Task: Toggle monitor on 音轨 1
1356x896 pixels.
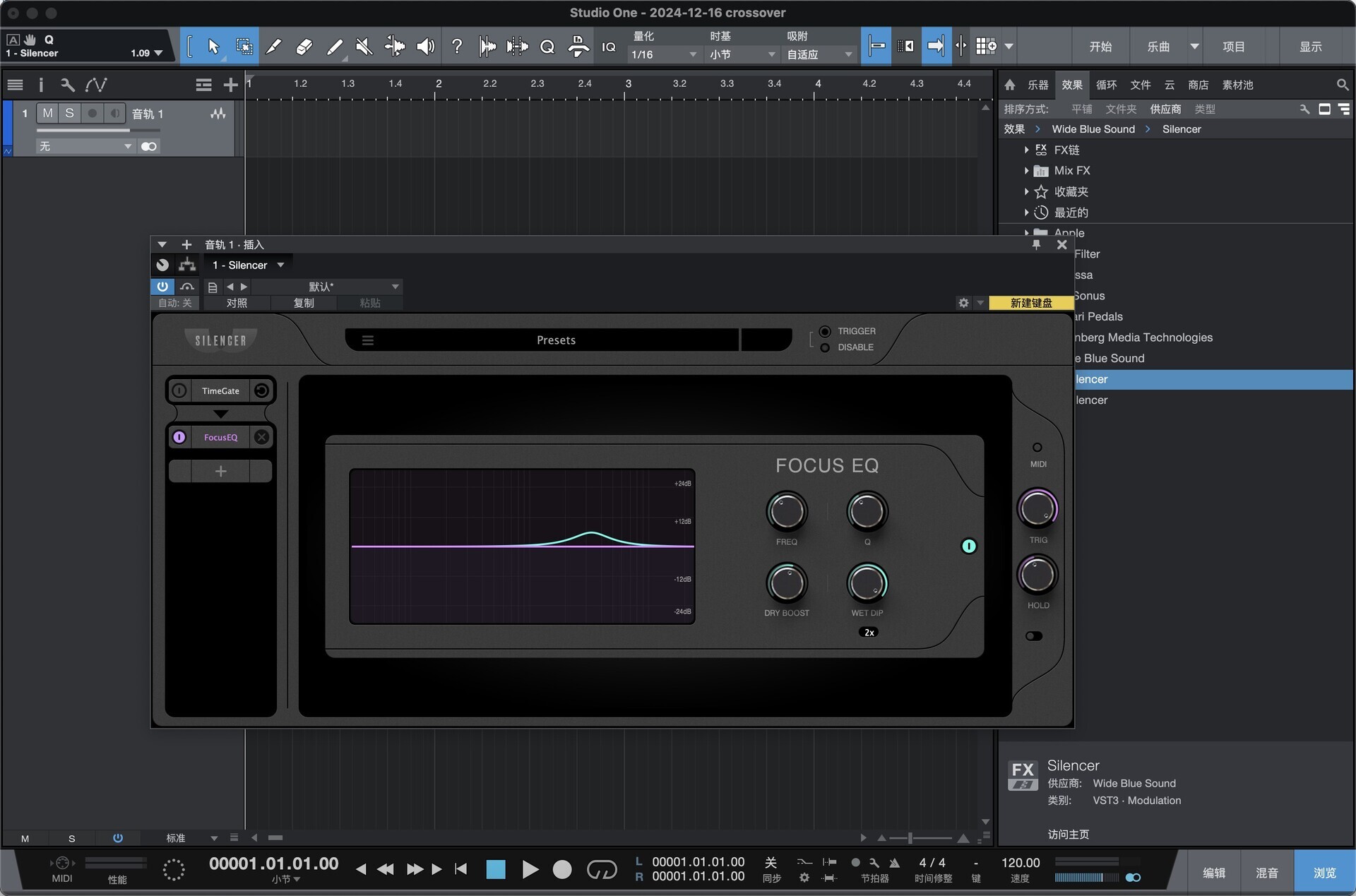Action: [x=114, y=113]
